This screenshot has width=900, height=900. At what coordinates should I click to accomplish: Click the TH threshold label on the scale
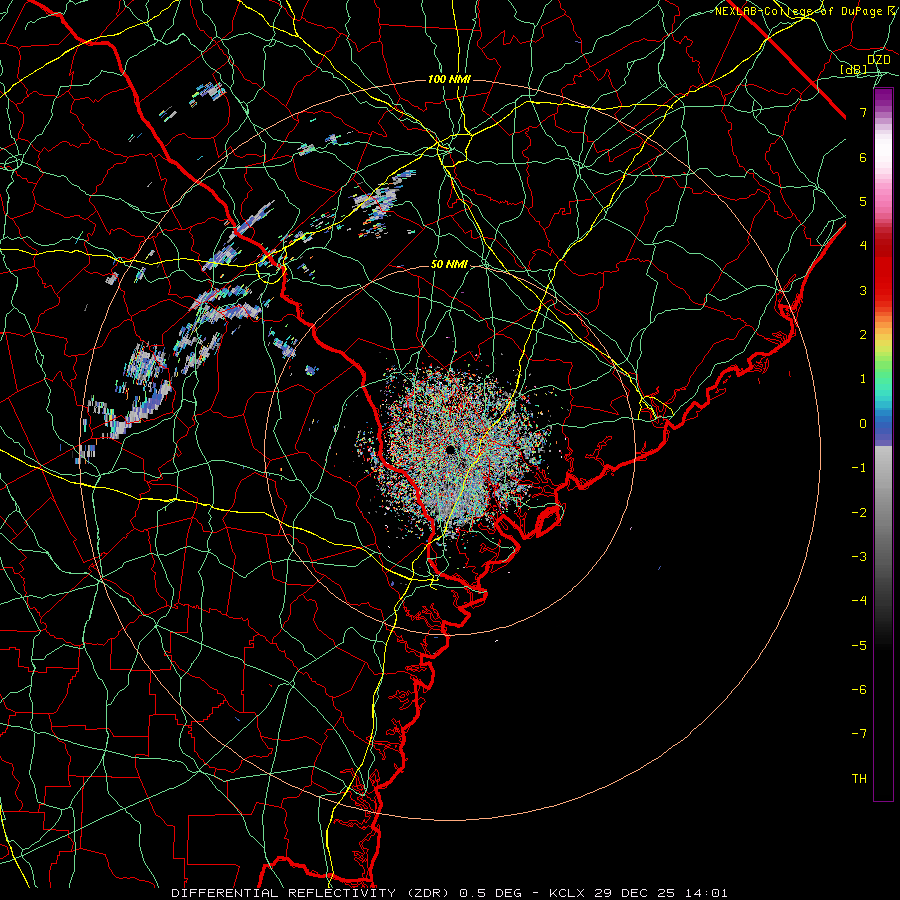(x=859, y=779)
